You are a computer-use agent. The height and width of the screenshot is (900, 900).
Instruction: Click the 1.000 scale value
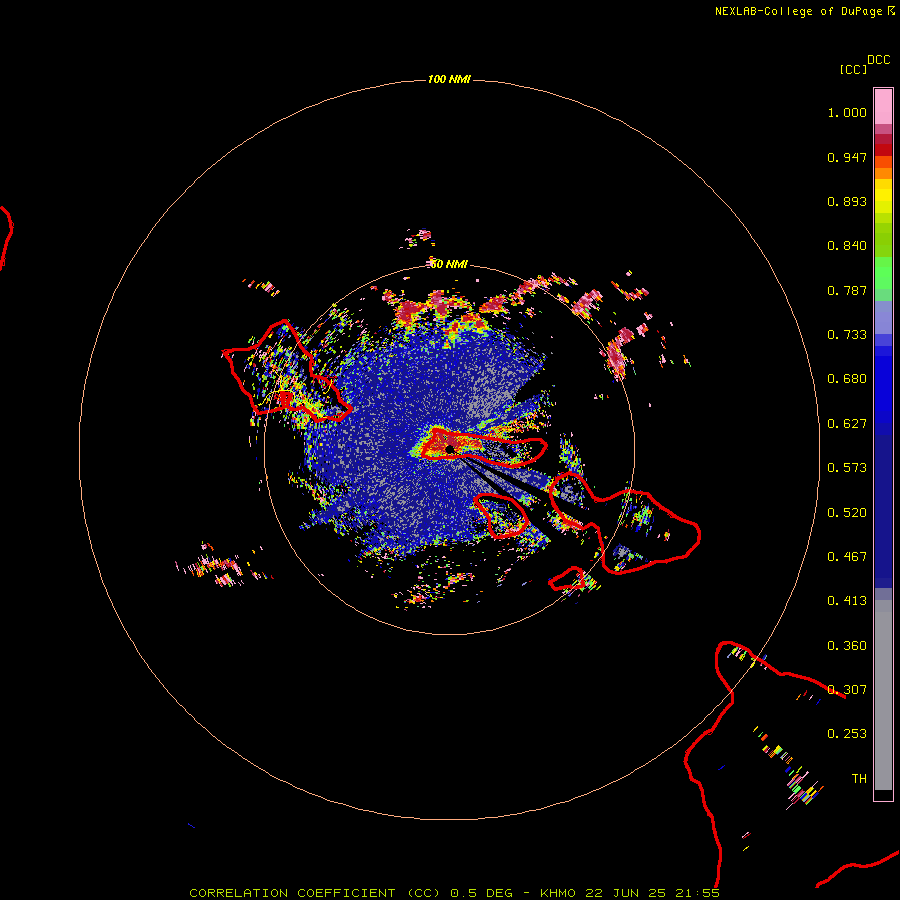(x=847, y=112)
